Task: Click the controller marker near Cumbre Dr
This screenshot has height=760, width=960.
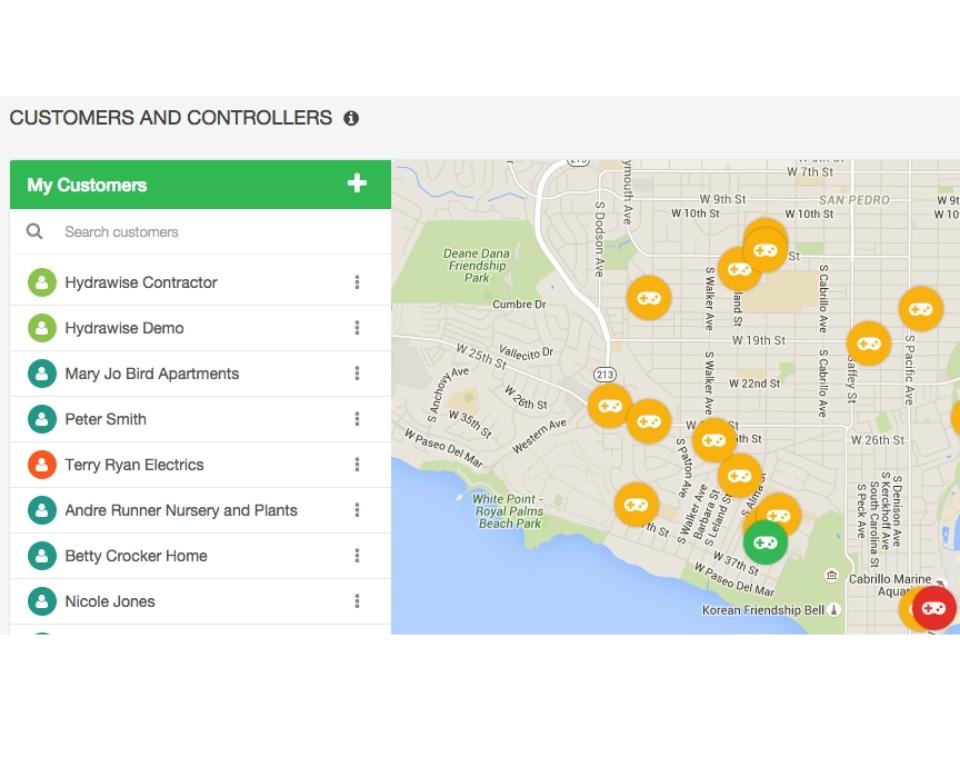Action: coord(648,297)
